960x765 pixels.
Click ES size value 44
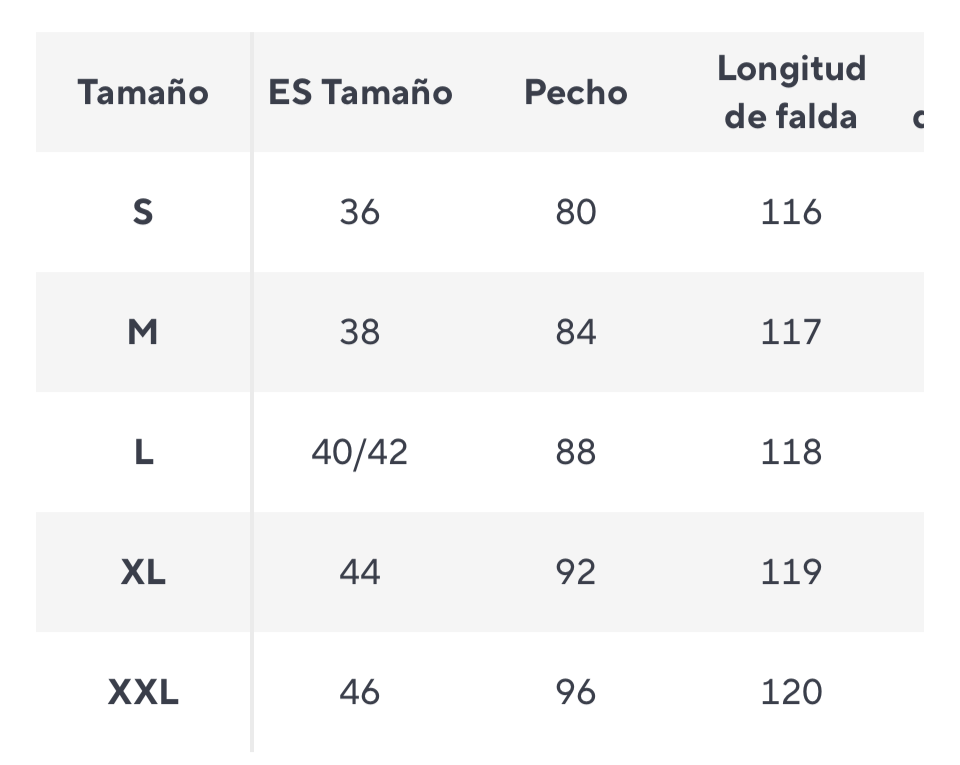(x=360, y=572)
